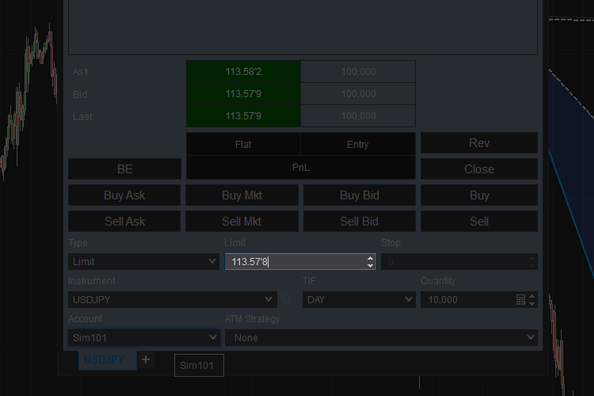Open the ATM Strategy dropdown showing None
The height and width of the screenshot is (396, 594).
pos(381,337)
